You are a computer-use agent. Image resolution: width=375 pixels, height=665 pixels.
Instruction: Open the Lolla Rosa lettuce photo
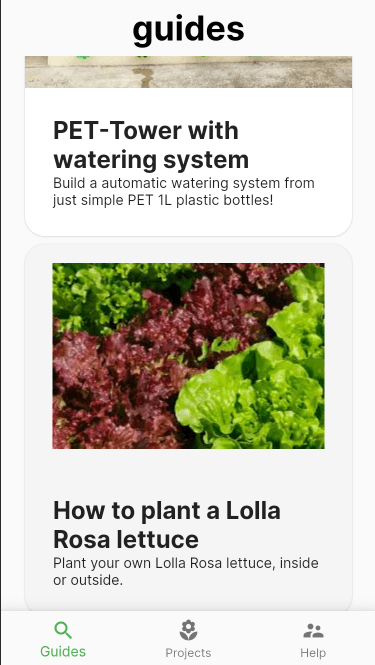[188, 356]
